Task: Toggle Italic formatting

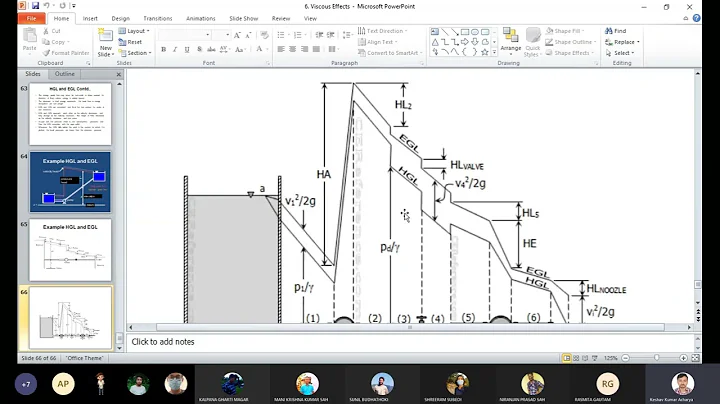Action: click(x=175, y=49)
